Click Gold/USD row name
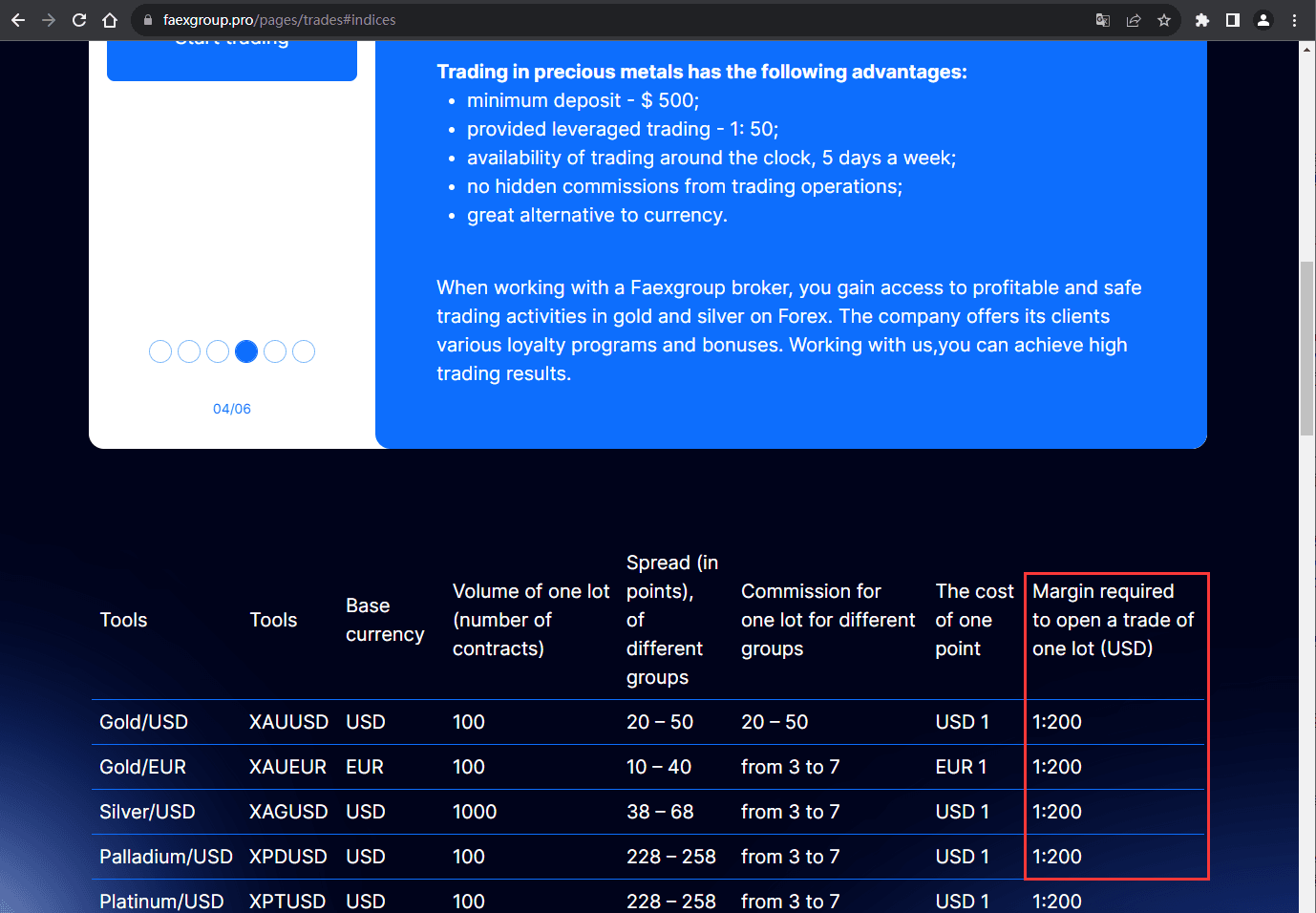This screenshot has height=913, width=1316. (144, 722)
